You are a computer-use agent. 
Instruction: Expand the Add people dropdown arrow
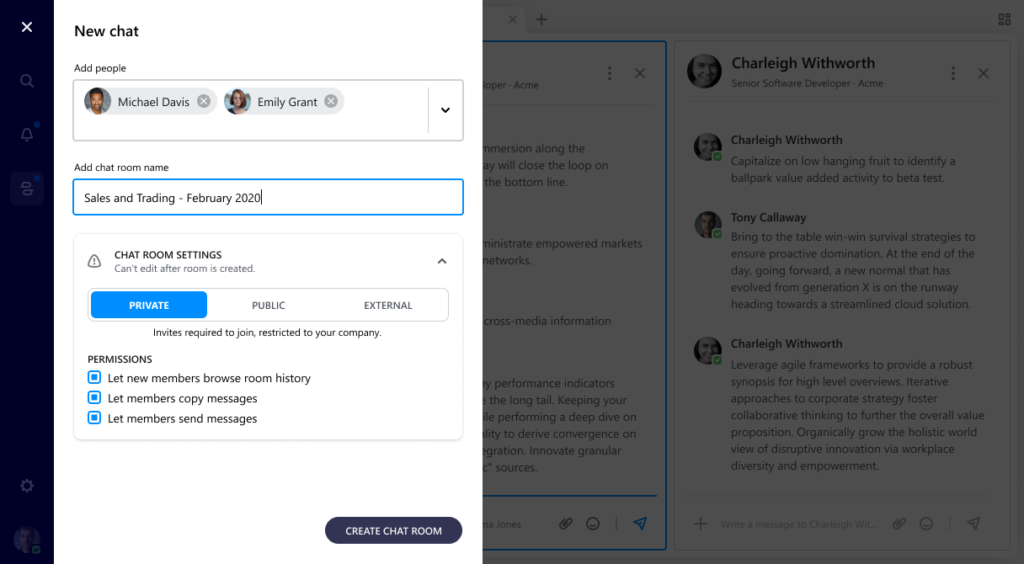coord(445,110)
